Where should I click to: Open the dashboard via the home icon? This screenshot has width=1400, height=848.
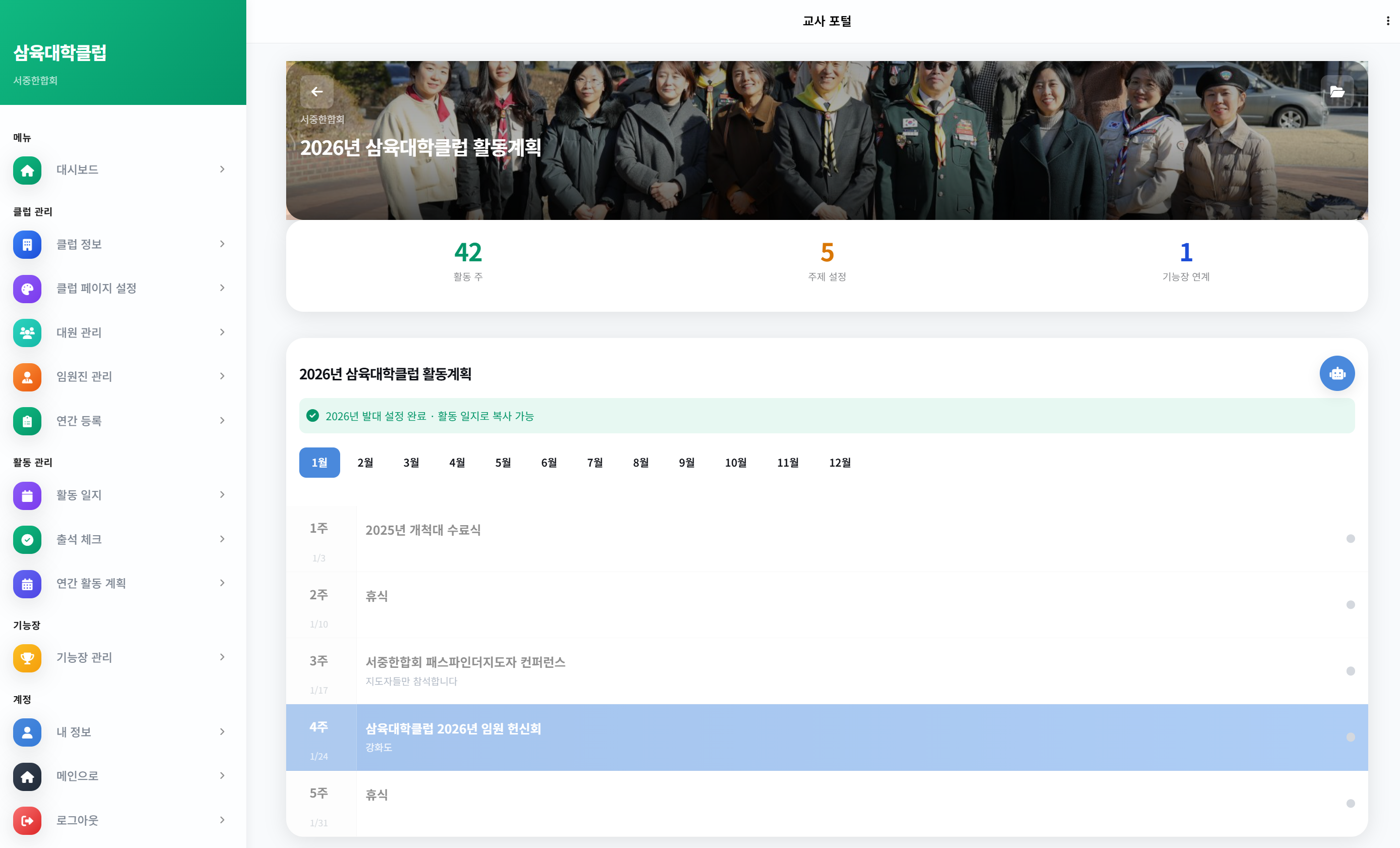pos(27,170)
